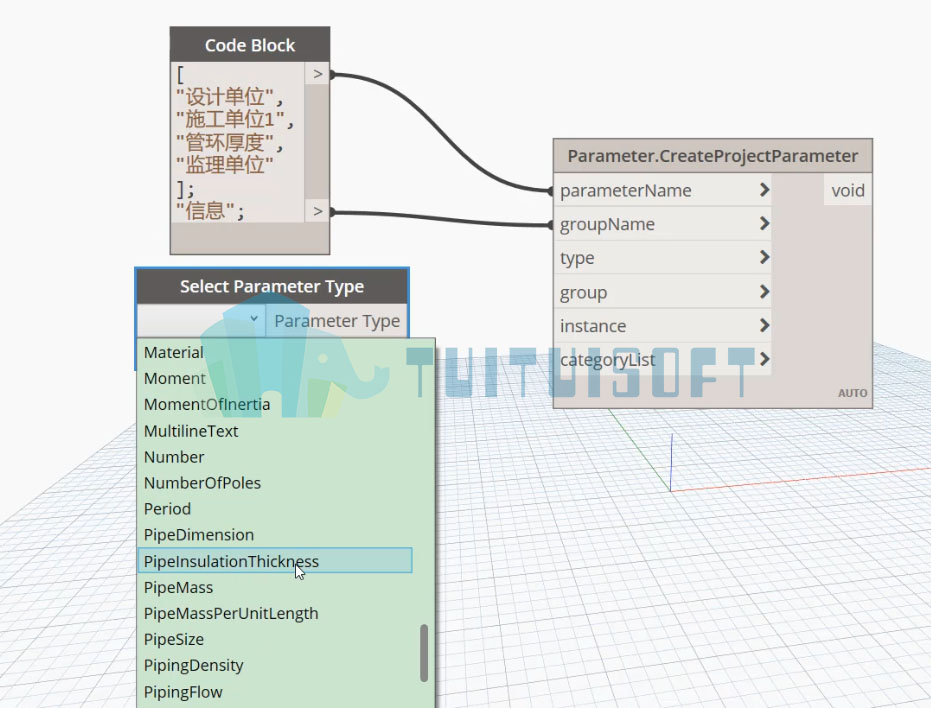The width and height of the screenshot is (931, 708).
Task: Select the Code Block node title
Action: click(250, 45)
